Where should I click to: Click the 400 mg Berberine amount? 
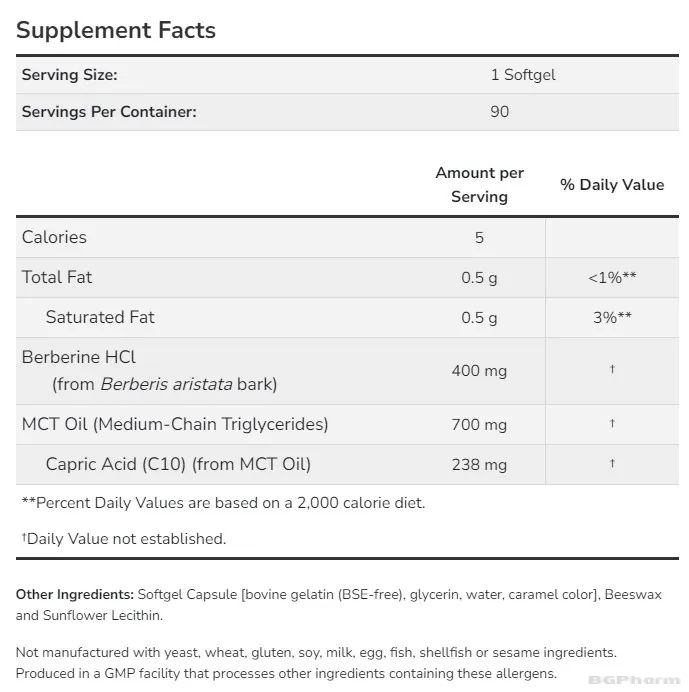(479, 371)
